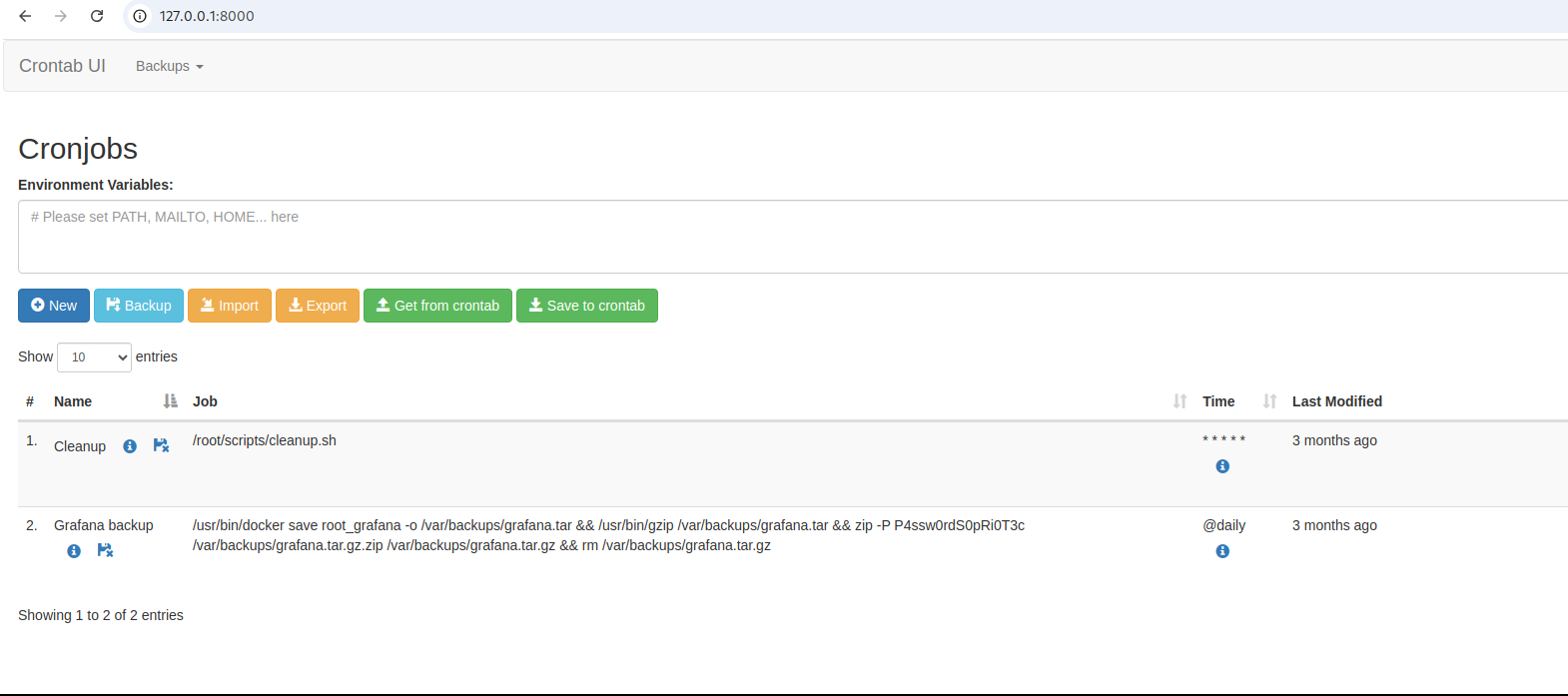Image resolution: width=1568 pixels, height=696 pixels.
Task: Click the disable icon for Grafana backup
Action: [105, 550]
